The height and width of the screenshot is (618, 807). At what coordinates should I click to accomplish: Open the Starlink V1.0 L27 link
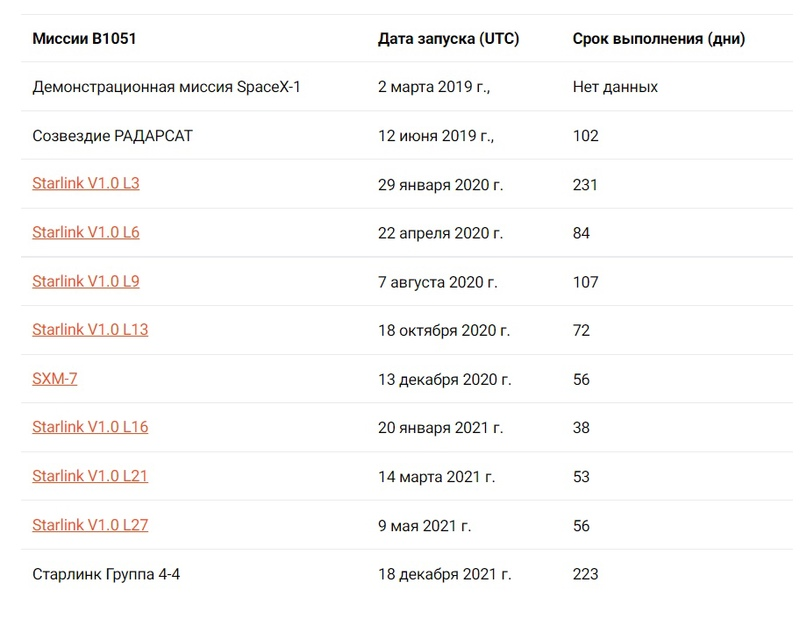(90, 526)
